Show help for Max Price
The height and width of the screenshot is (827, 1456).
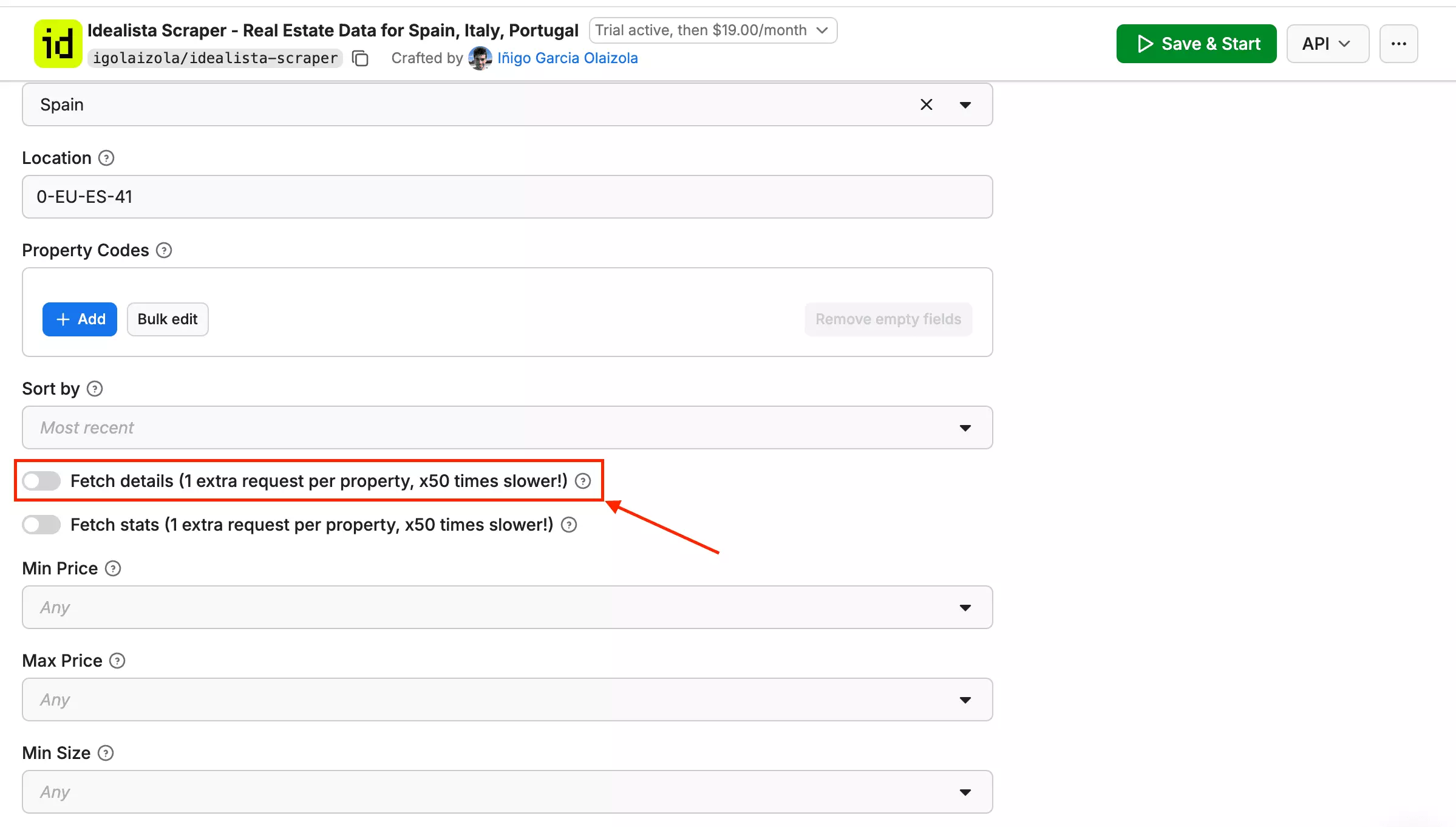coord(117,661)
